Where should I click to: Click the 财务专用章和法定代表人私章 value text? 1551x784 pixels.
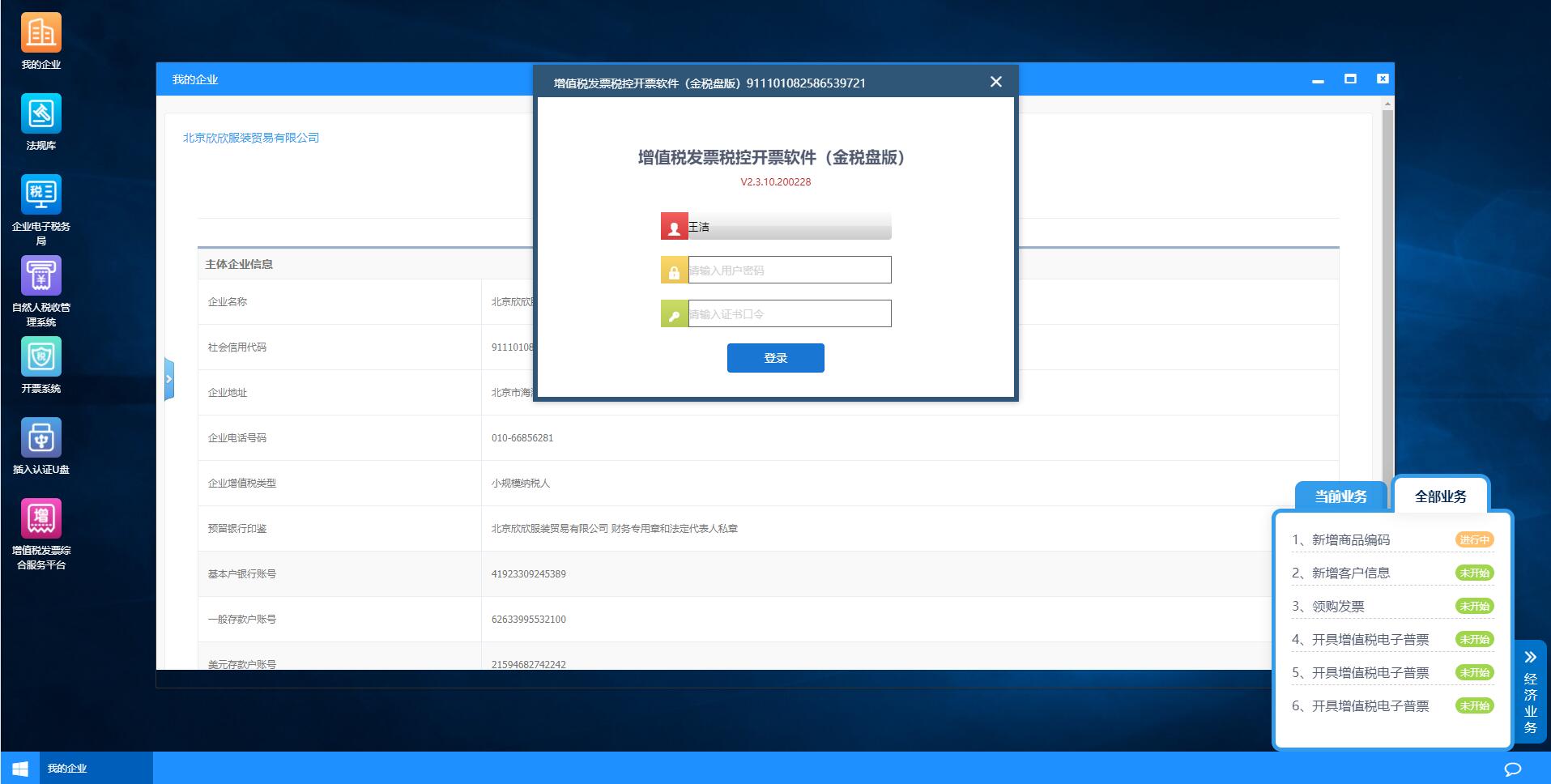(674, 528)
